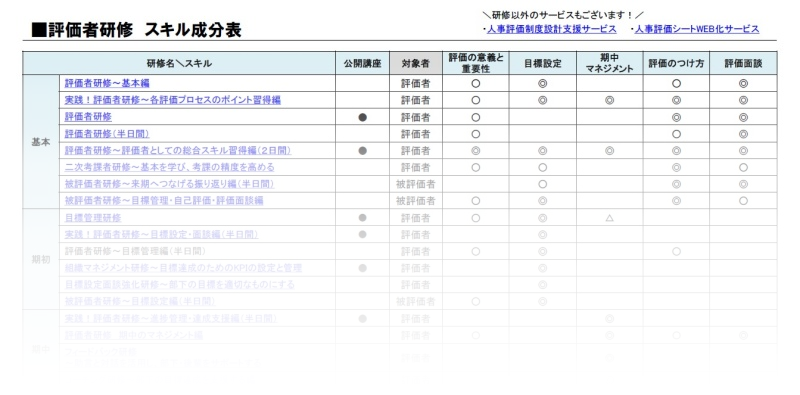This screenshot has height=395, width=800.
Task: Click the 公開講座 dot in 目標管理研修 row
Action: [363, 218]
